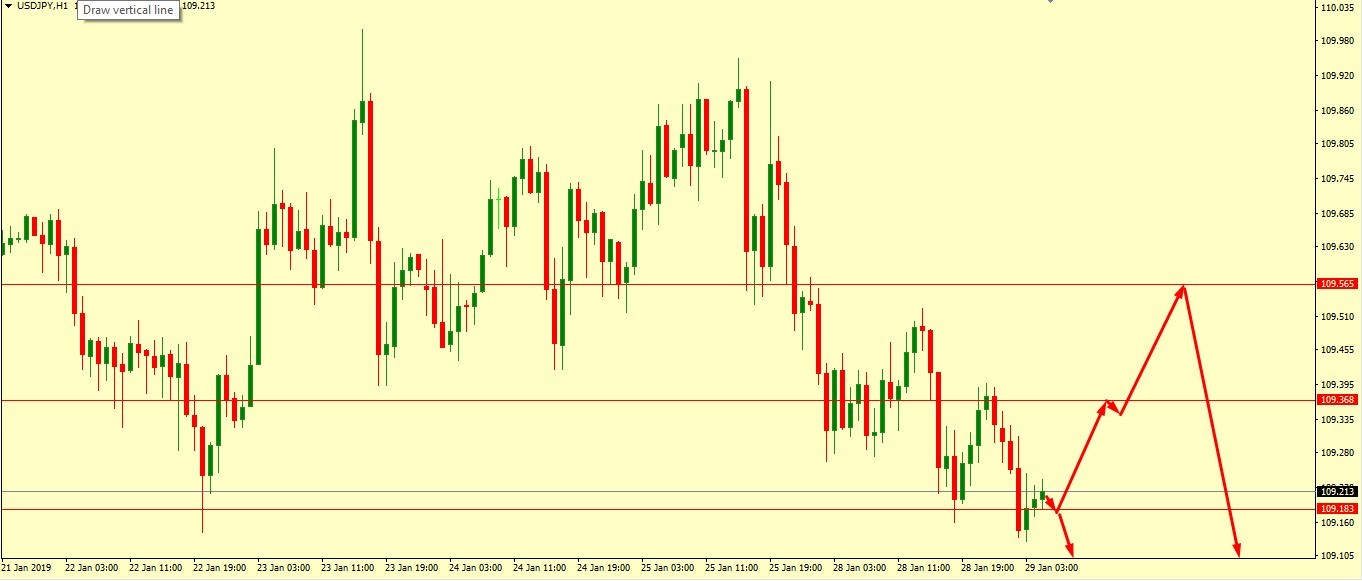The height and width of the screenshot is (581, 1362).
Task: Click the '21 Jan 2019' time axis label
Action: click(28, 568)
